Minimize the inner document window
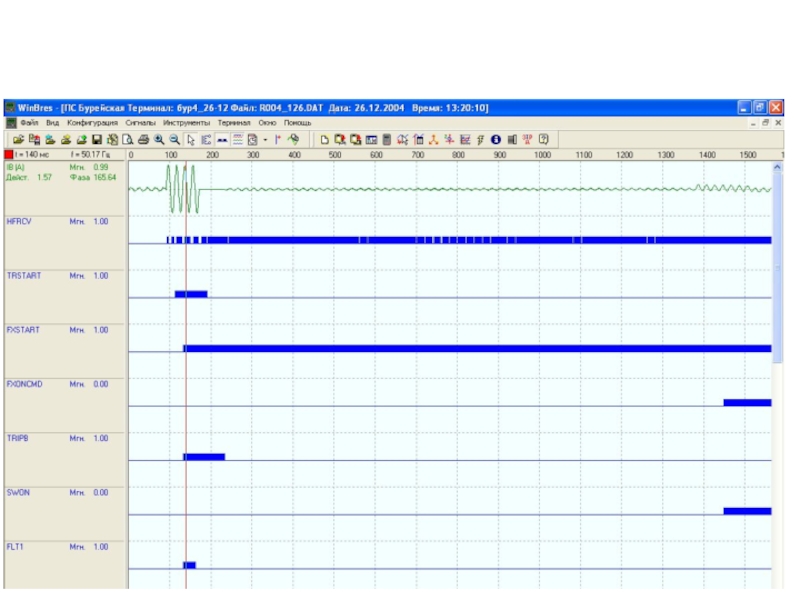800x600 pixels. (754, 123)
